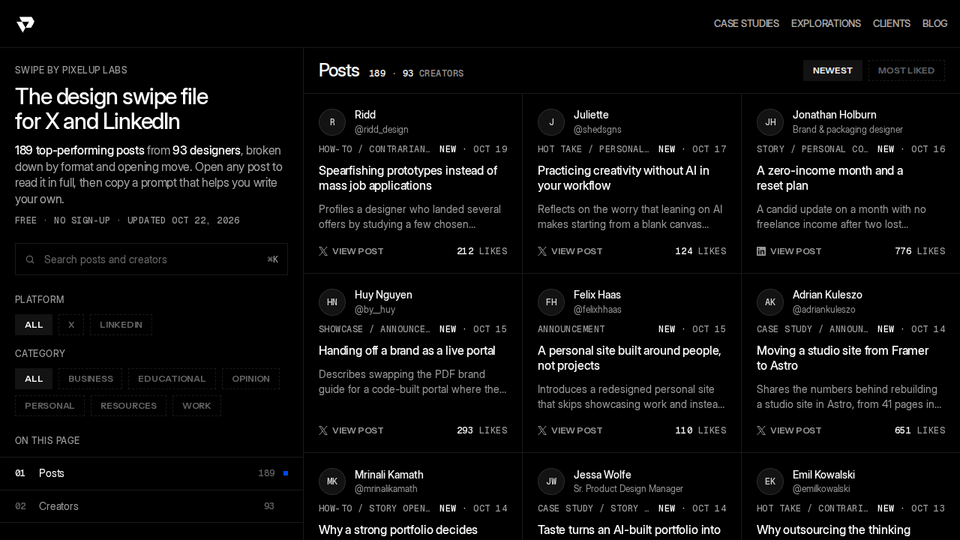The image size is (960, 540).
Task: Open View Post on Felix Haas's card
Action: coord(571,430)
